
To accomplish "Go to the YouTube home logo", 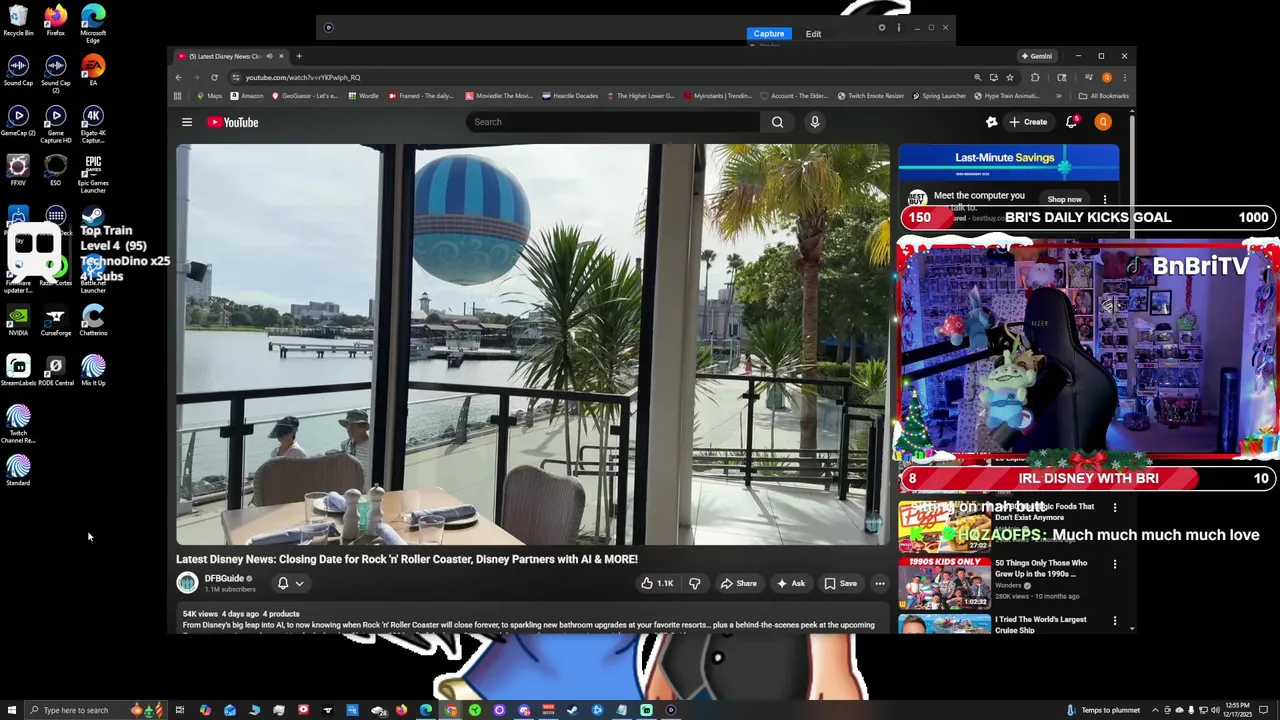I will [233, 122].
